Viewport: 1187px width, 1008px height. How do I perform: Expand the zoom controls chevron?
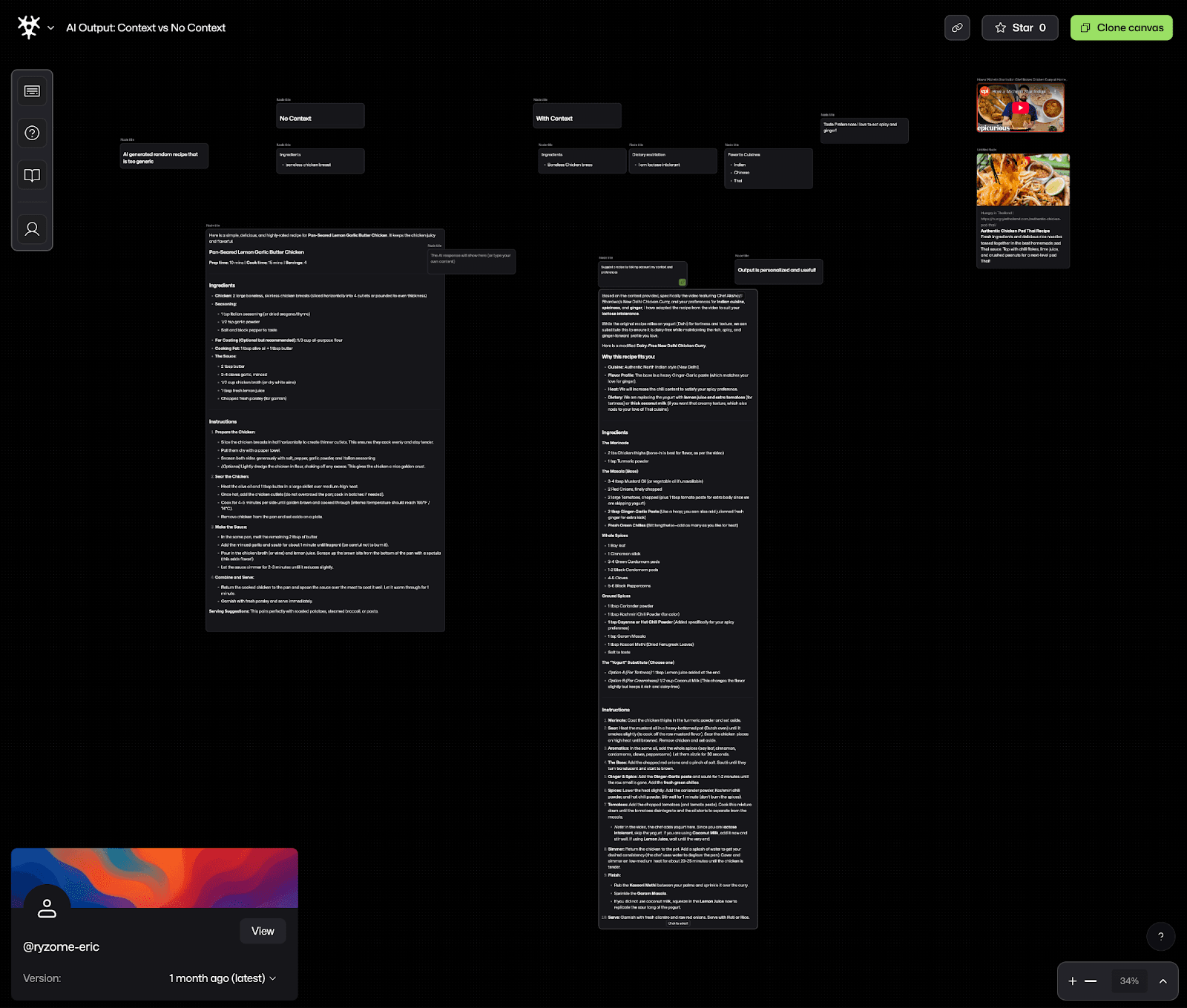[x=1163, y=981]
